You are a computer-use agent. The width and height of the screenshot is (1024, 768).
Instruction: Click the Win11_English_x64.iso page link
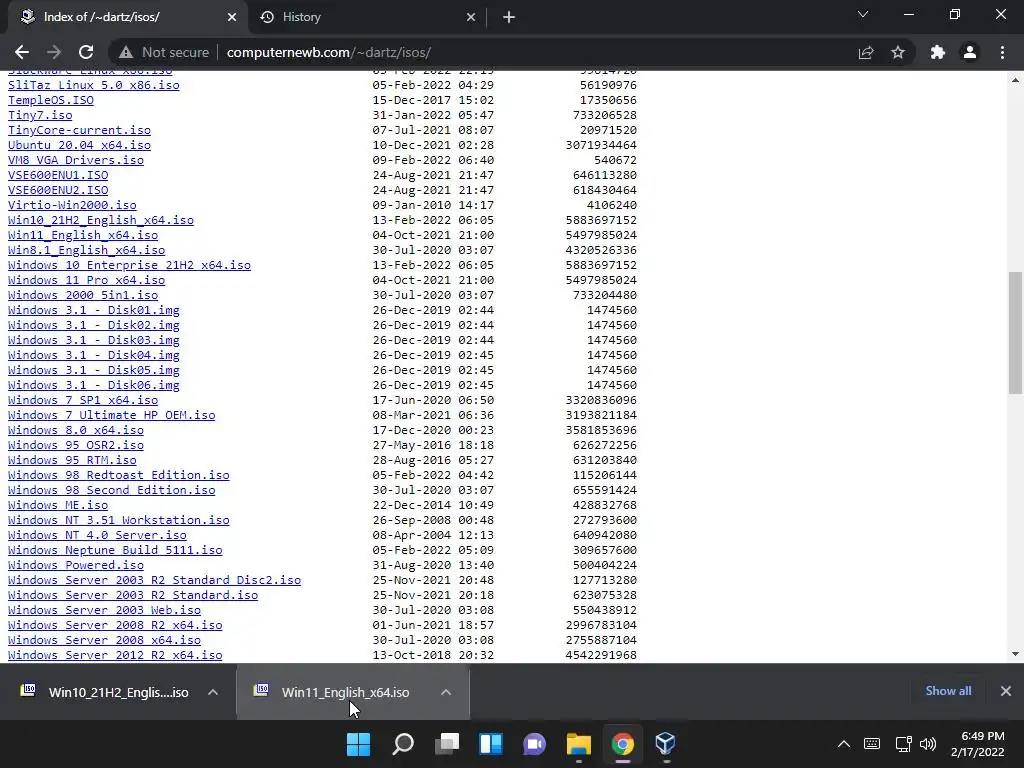click(x=83, y=235)
